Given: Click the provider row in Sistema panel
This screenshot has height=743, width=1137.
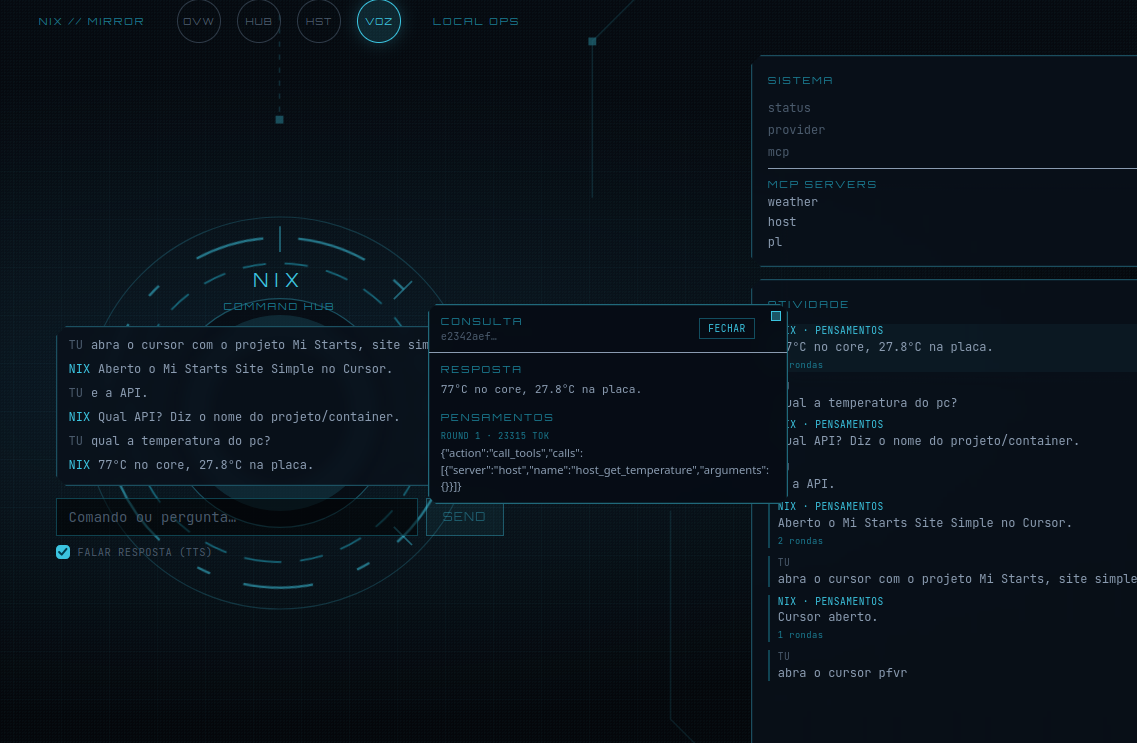Looking at the screenshot, I should pos(796,130).
